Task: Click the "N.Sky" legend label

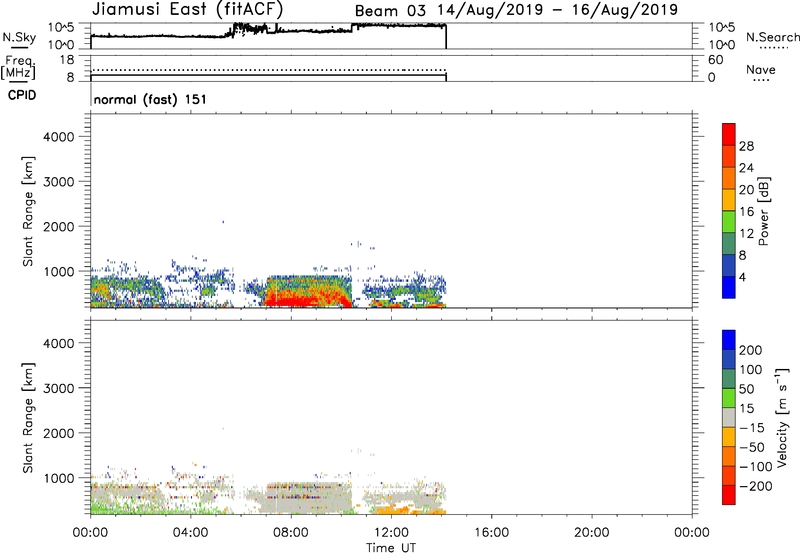Action: click(x=19, y=38)
